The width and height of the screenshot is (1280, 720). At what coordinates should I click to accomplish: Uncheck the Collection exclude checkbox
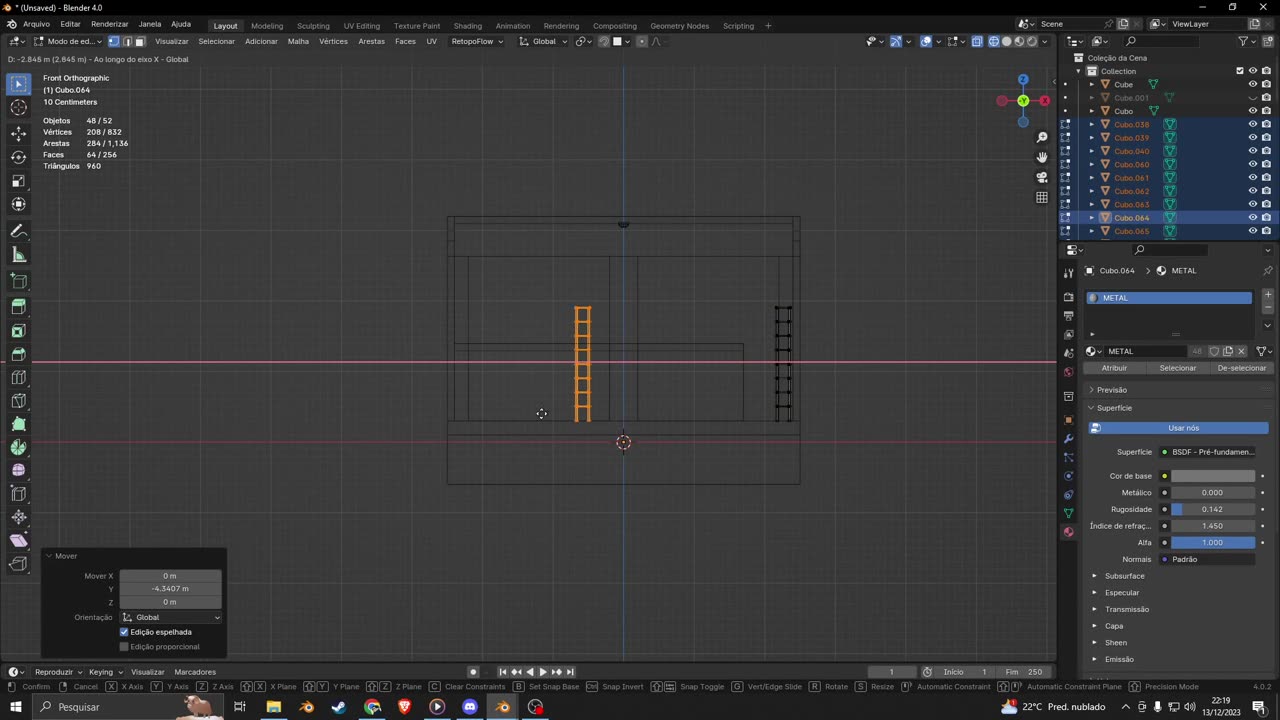(x=1240, y=71)
